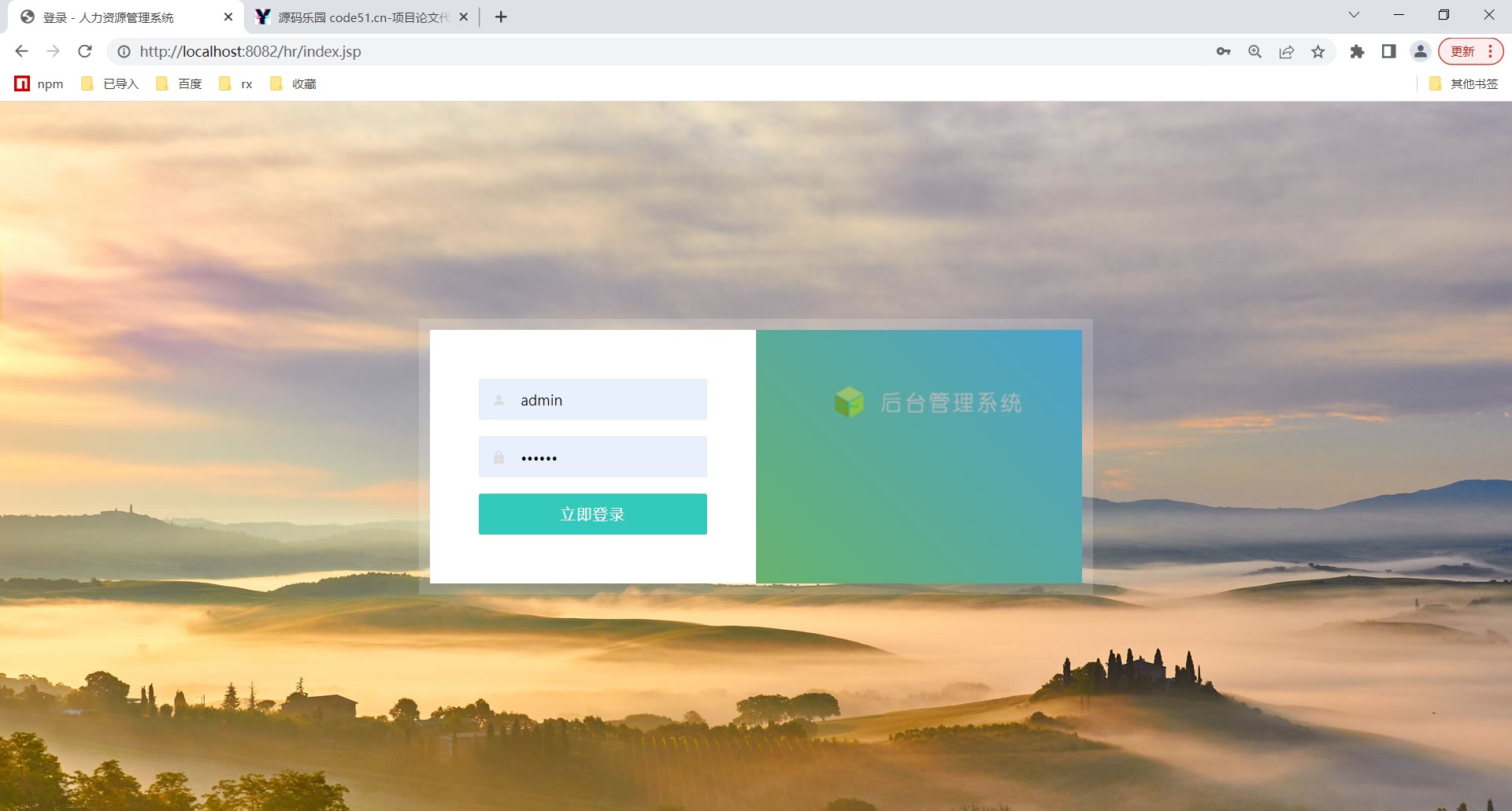Viewport: 1512px width, 811px height.
Task: Switch to the 源码乐园 code51.cn tab
Action: [x=362, y=17]
